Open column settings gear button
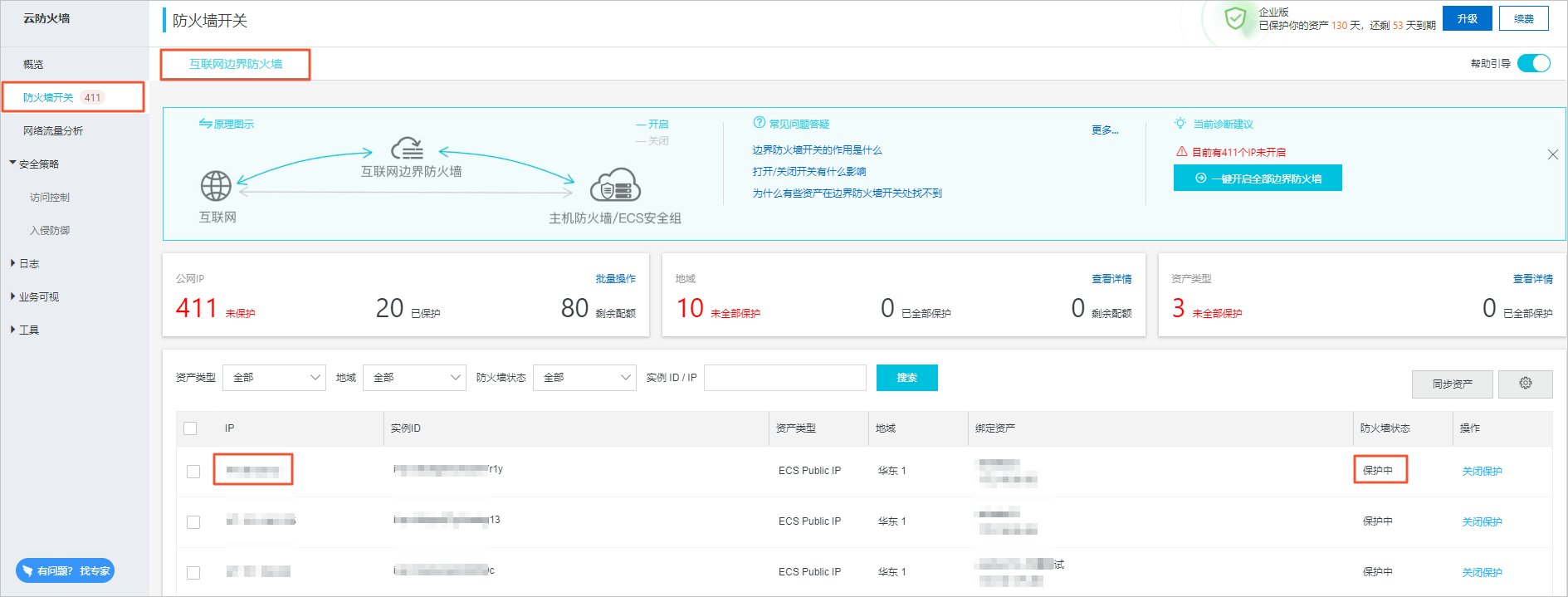The width and height of the screenshot is (1568, 597). point(1526,384)
